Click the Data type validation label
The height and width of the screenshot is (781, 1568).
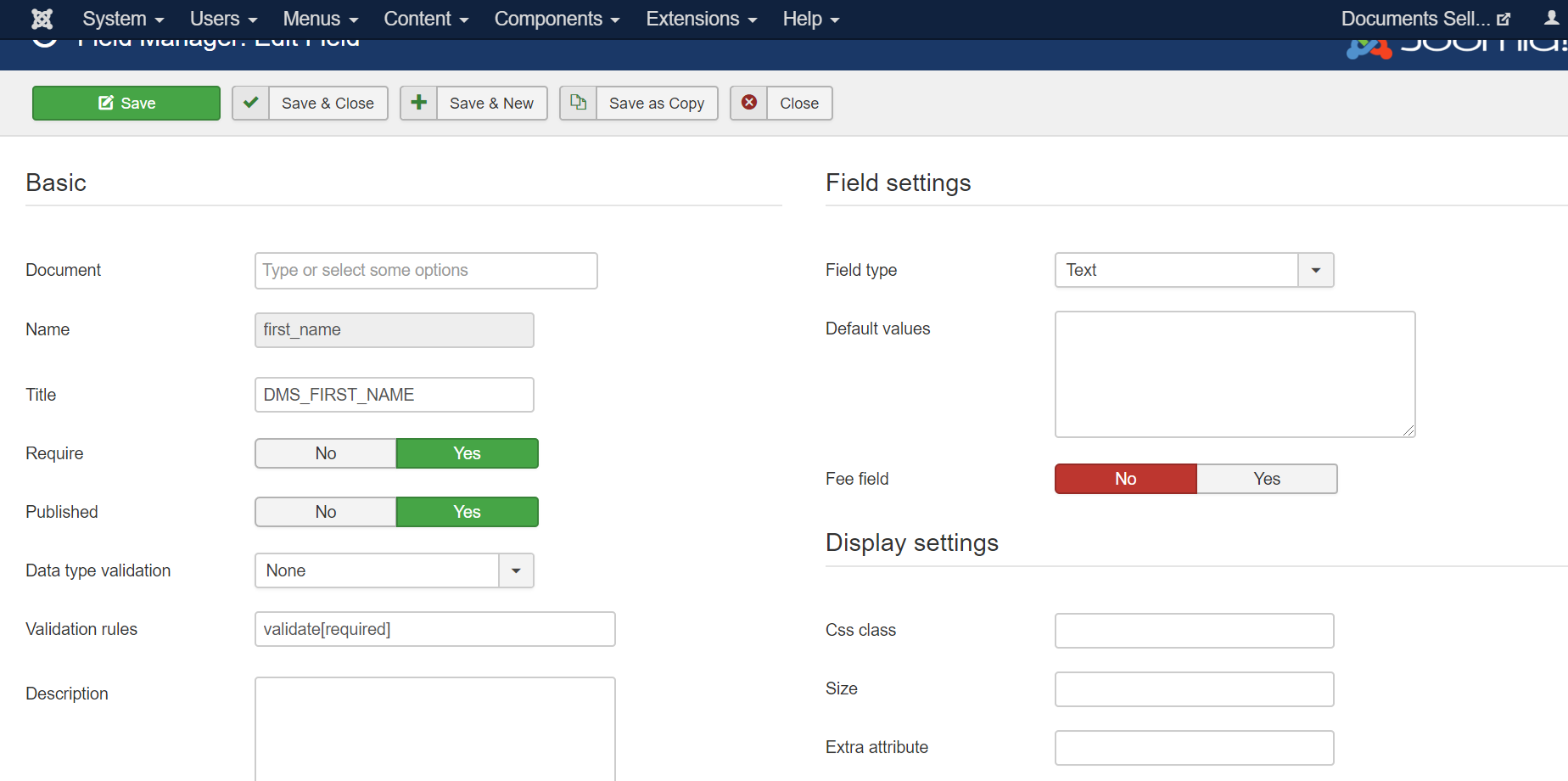click(x=98, y=570)
